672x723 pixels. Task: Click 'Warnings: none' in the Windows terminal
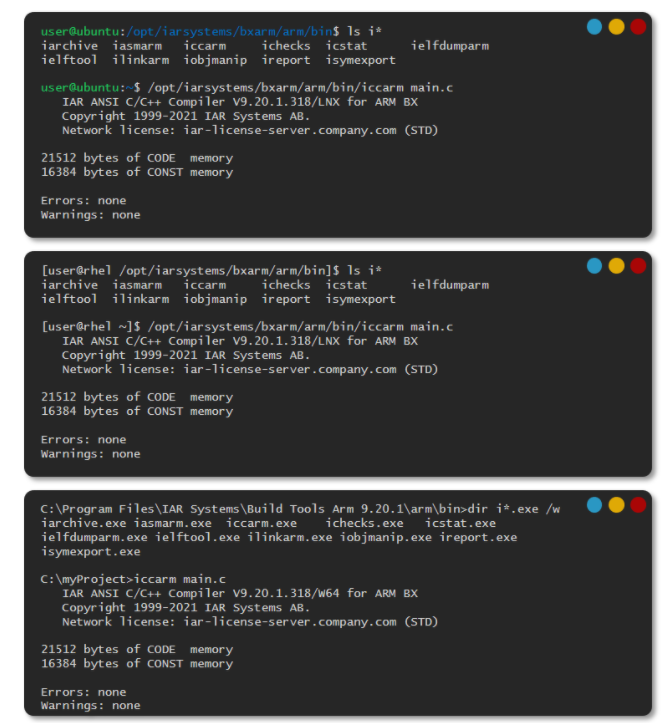pos(90,705)
